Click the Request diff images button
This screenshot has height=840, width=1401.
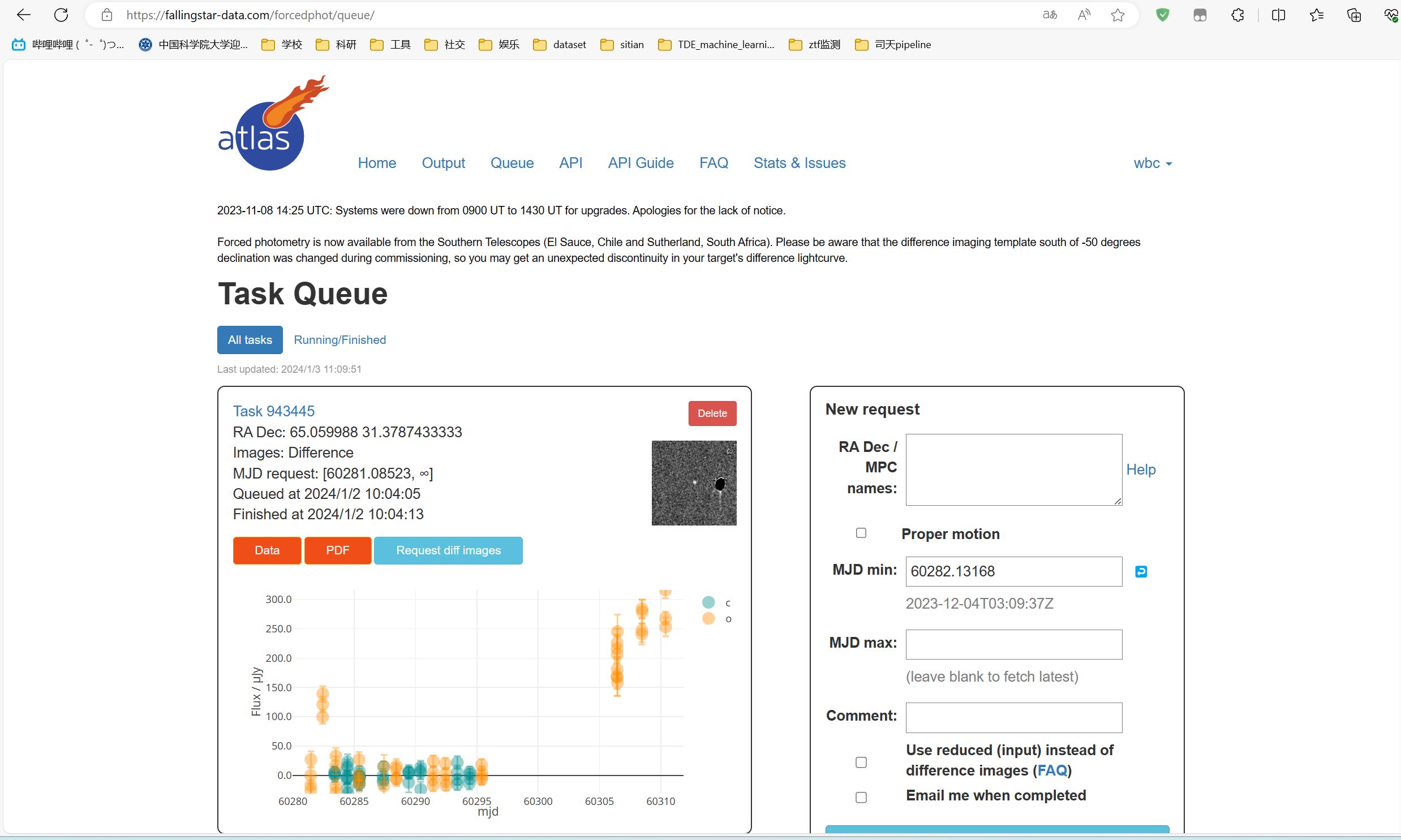(448, 550)
